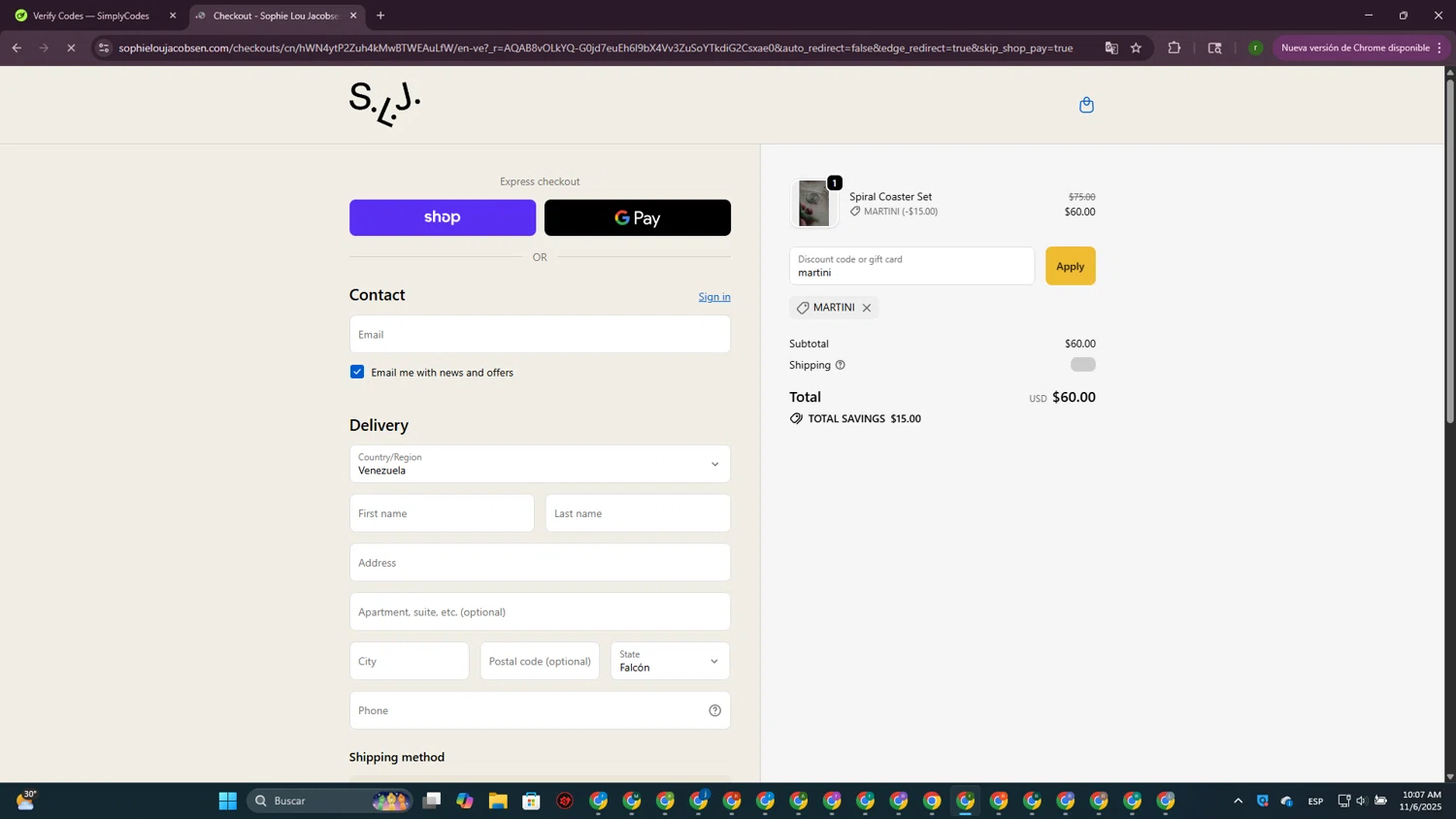Click the 'MARTINI (-$15.00)' discount line
Image resolution: width=1456 pixels, height=819 pixels.
[x=900, y=212]
